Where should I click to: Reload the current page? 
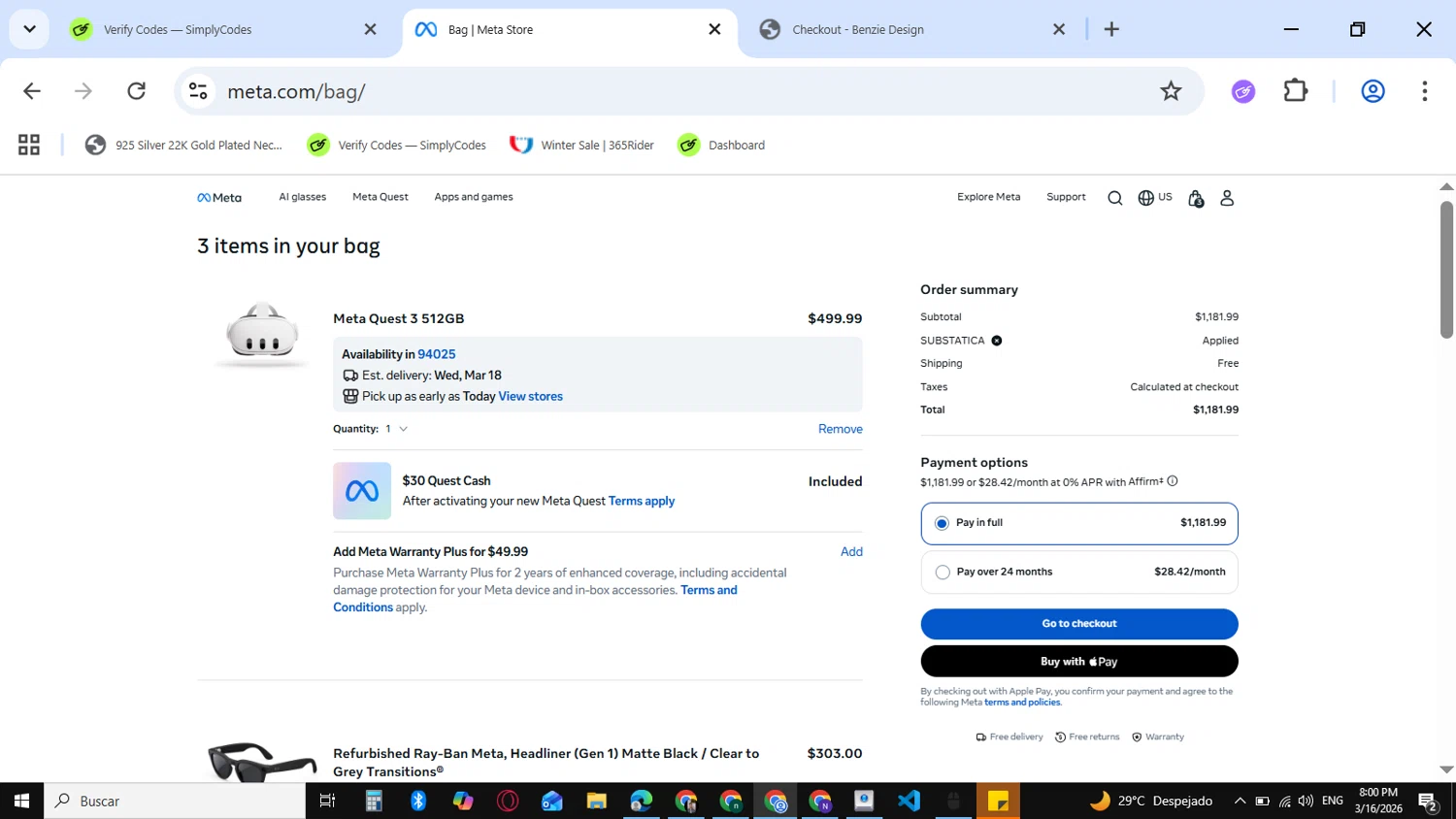(x=137, y=91)
